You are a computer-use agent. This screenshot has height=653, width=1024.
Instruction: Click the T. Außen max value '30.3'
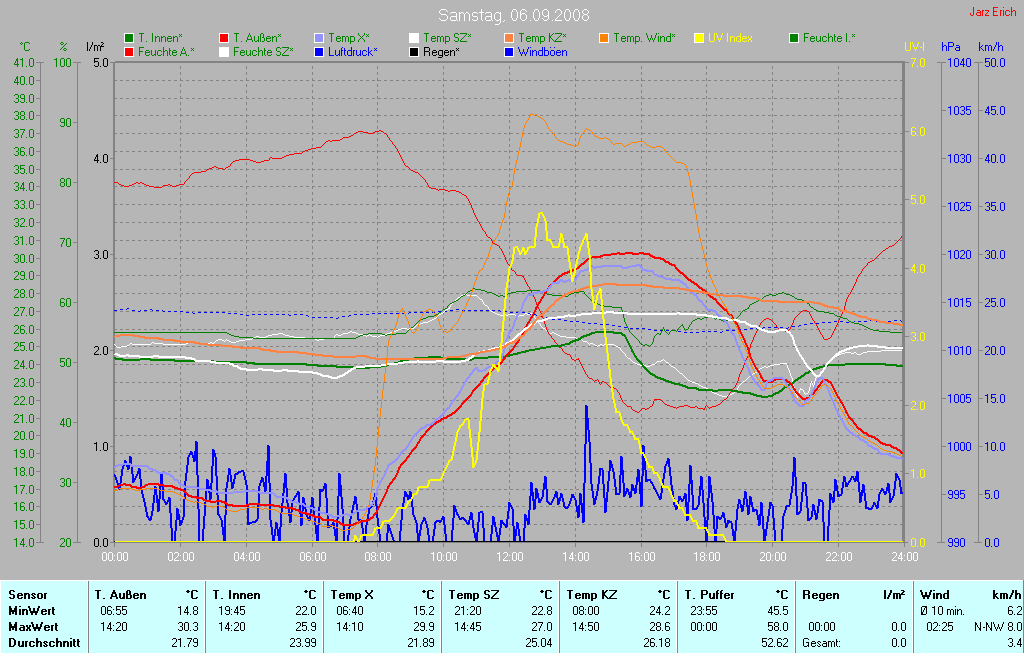click(x=188, y=627)
